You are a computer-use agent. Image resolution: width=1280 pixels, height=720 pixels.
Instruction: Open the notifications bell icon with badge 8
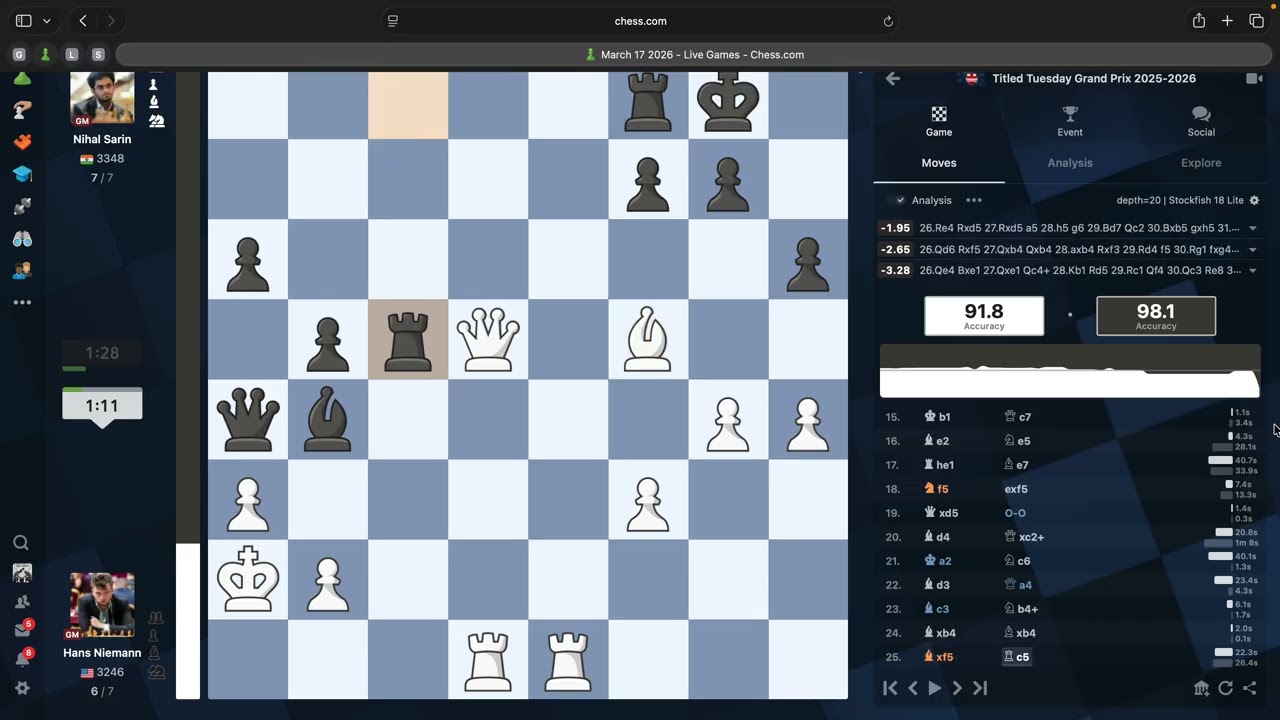(22, 659)
